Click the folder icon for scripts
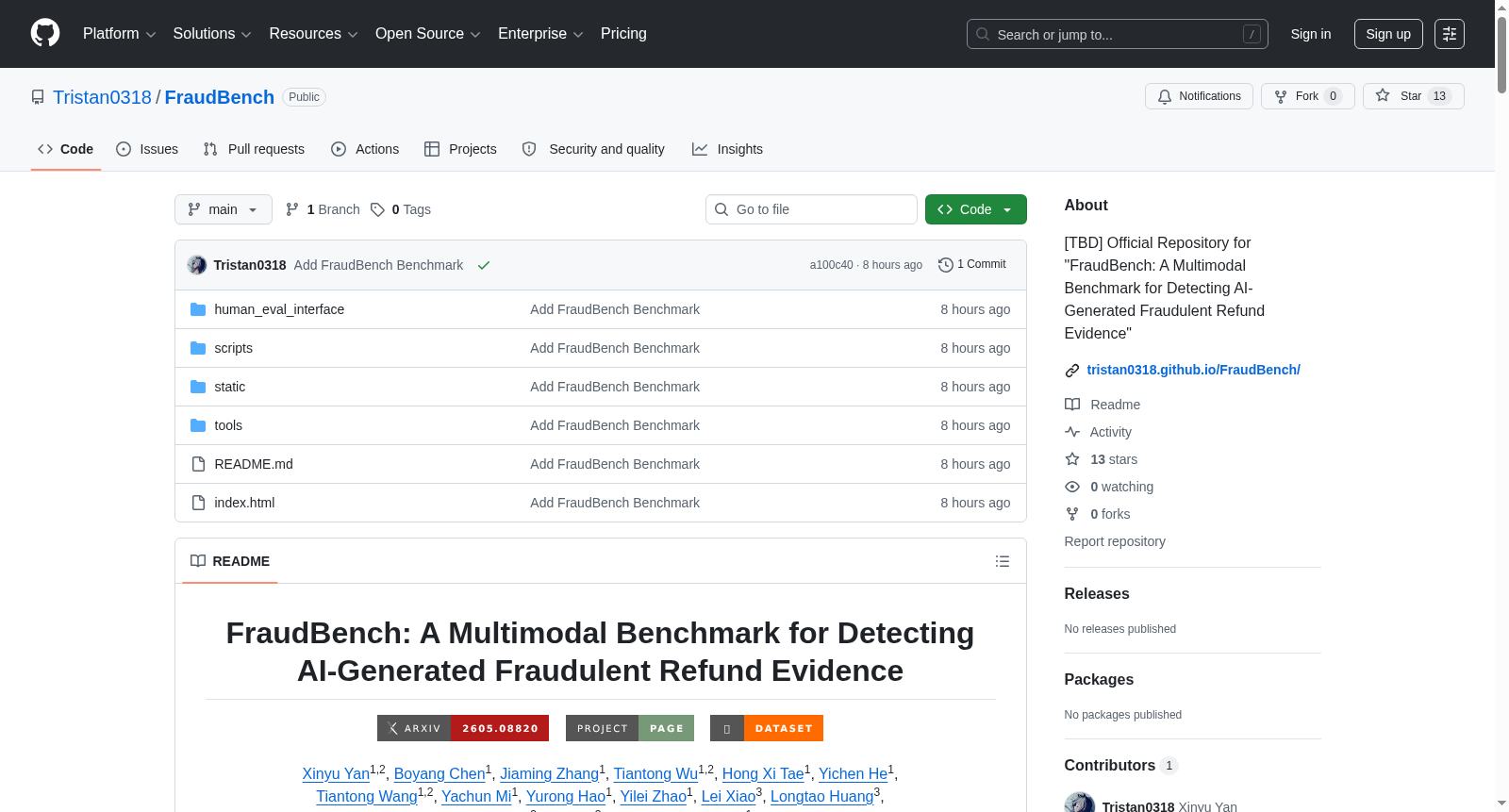The height and width of the screenshot is (812, 1509). point(198,348)
